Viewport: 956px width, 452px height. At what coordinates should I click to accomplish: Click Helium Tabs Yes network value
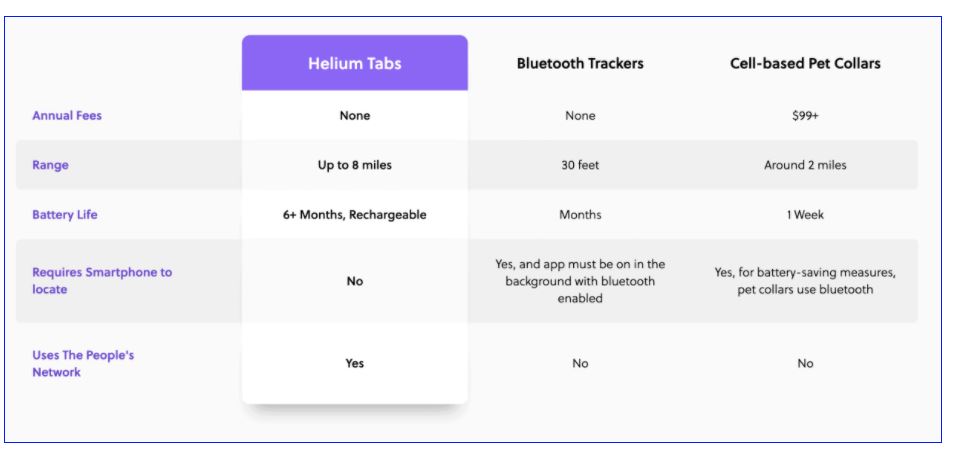[x=355, y=364]
